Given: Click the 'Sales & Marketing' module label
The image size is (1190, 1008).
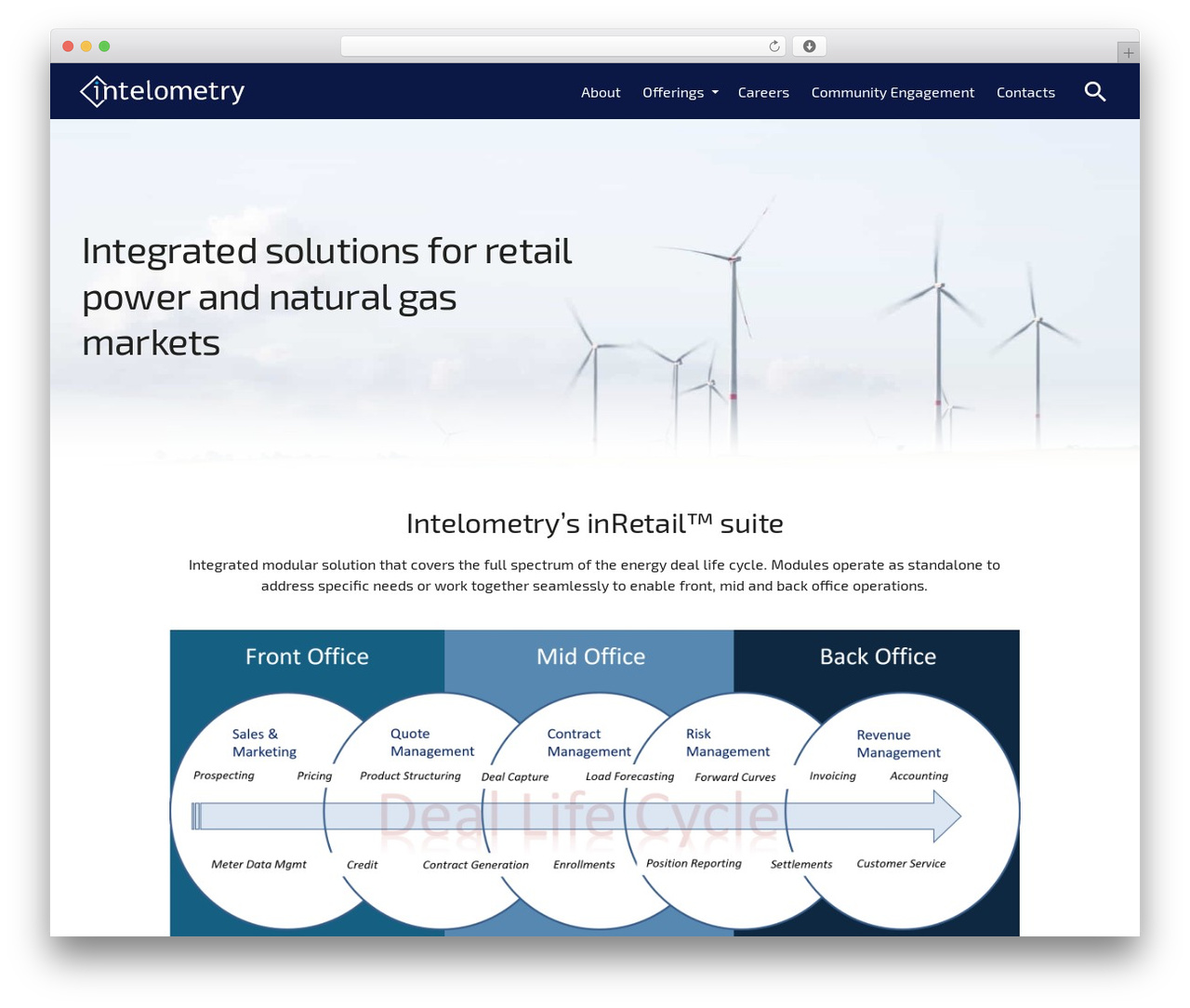Looking at the screenshot, I should [264, 742].
